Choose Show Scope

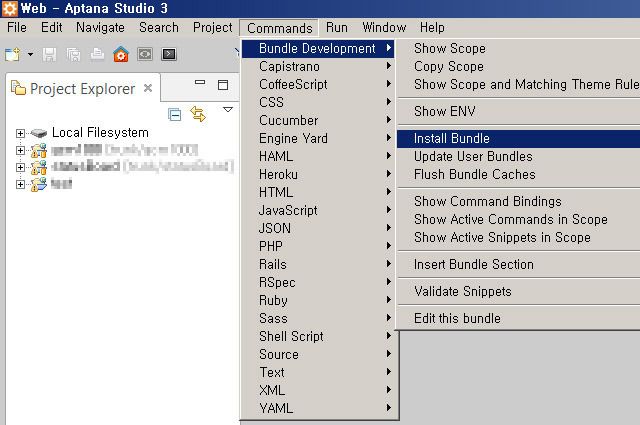pyautogui.click(x=519, y=49)
